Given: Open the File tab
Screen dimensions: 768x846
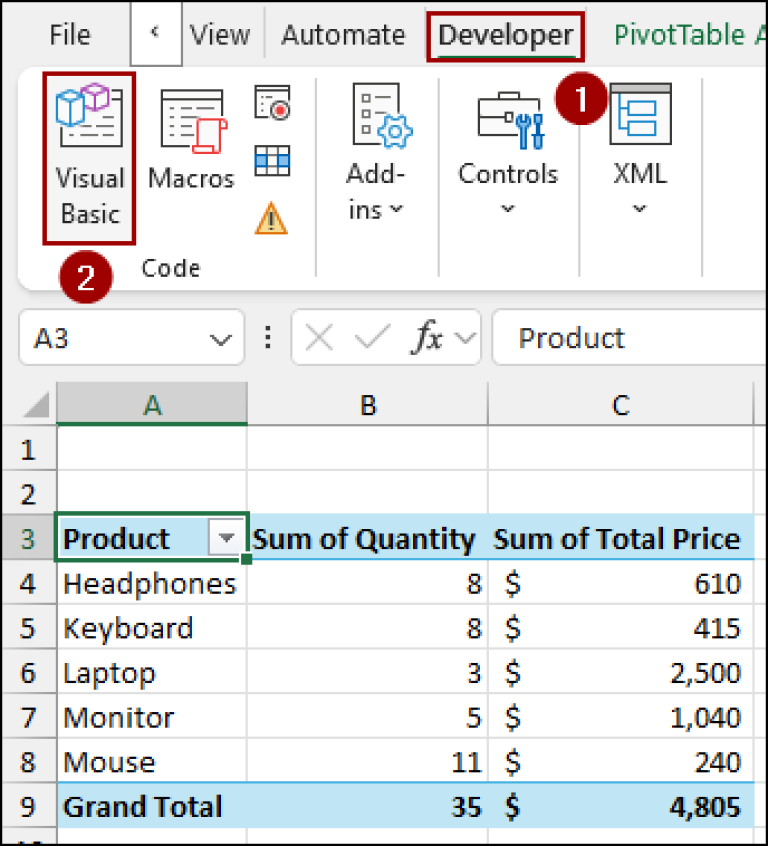Looking at the screenshot, I should tap(70, 36).
